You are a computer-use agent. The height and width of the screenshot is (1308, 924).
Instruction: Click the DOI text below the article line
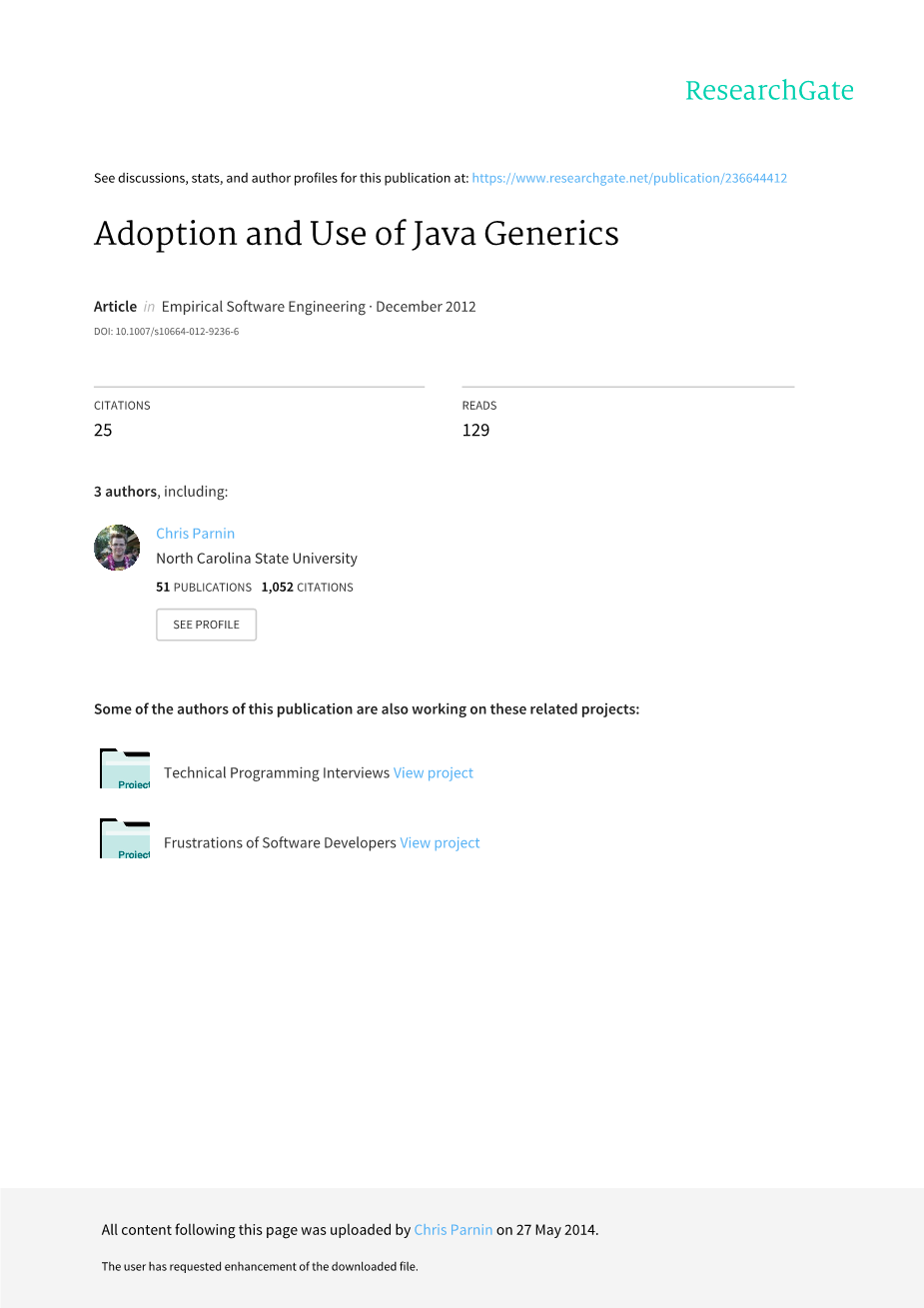[x=166, y=332]
